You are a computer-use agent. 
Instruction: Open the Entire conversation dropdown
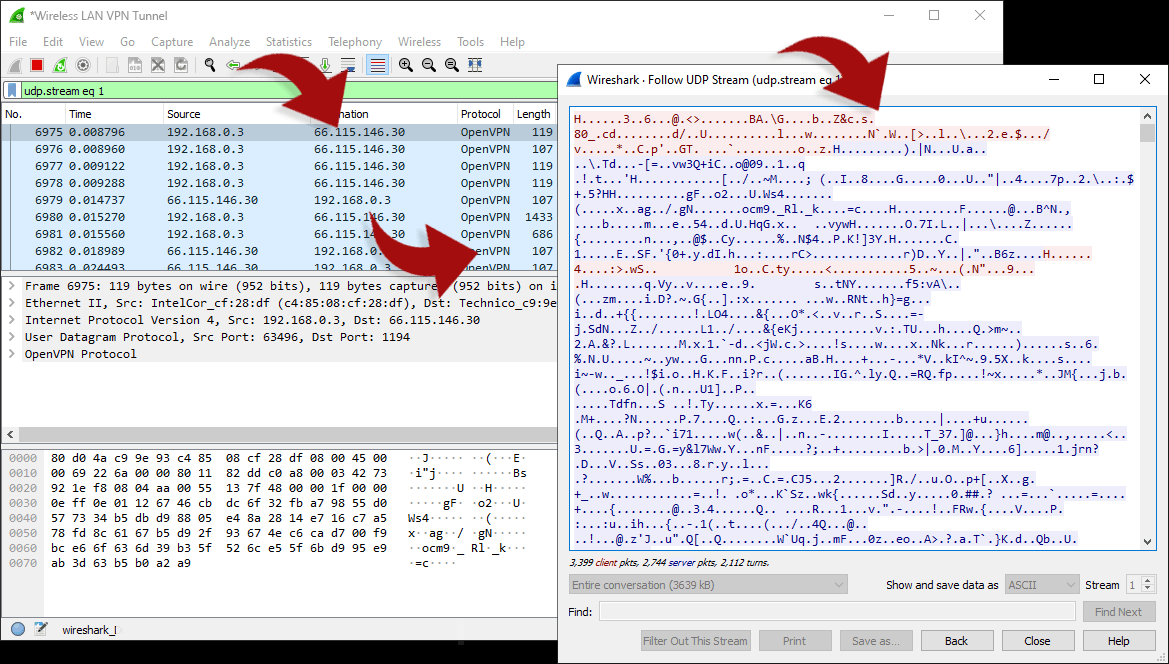click(708, 585)
